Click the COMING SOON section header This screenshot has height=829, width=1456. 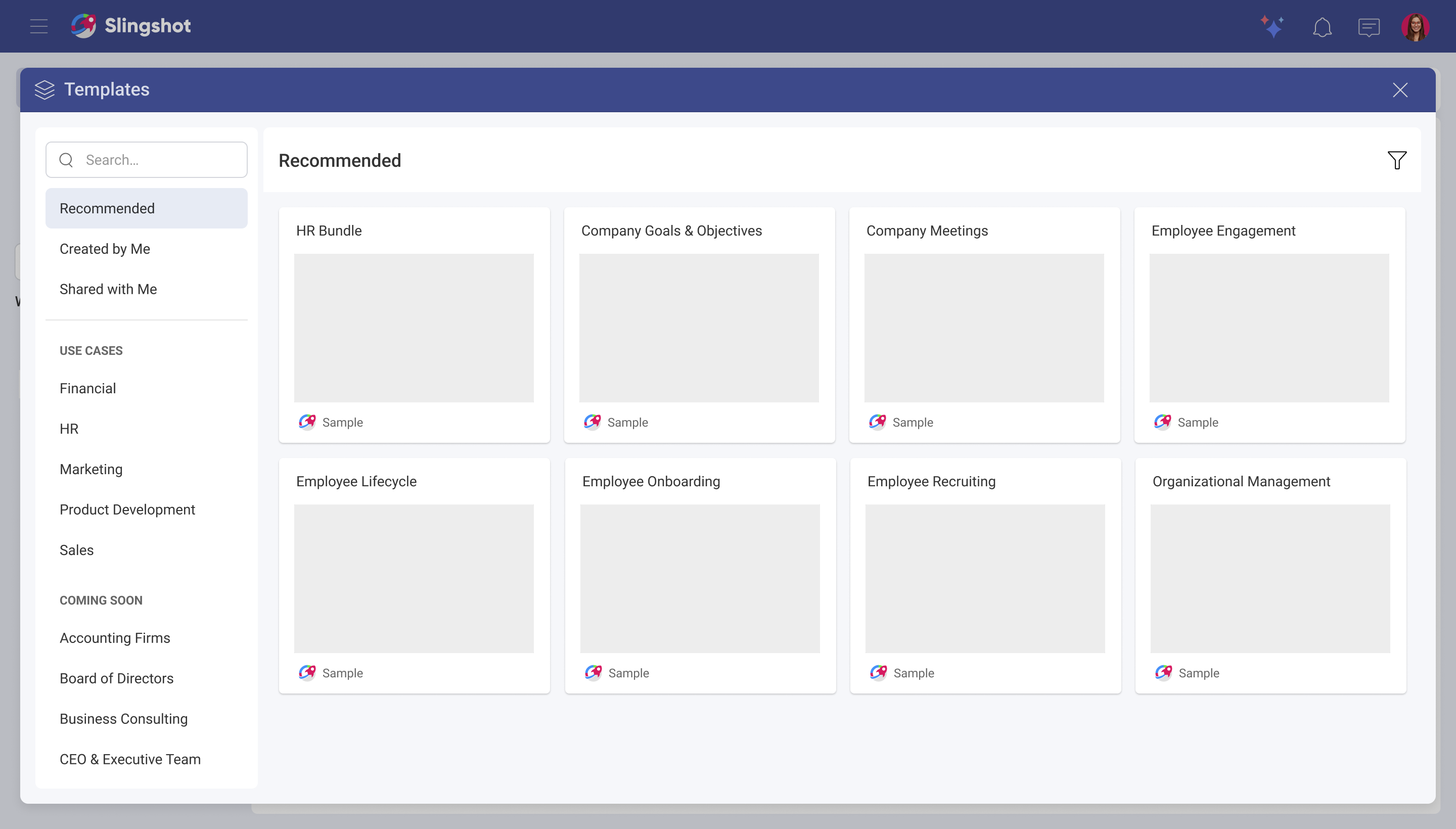(101, 600)
